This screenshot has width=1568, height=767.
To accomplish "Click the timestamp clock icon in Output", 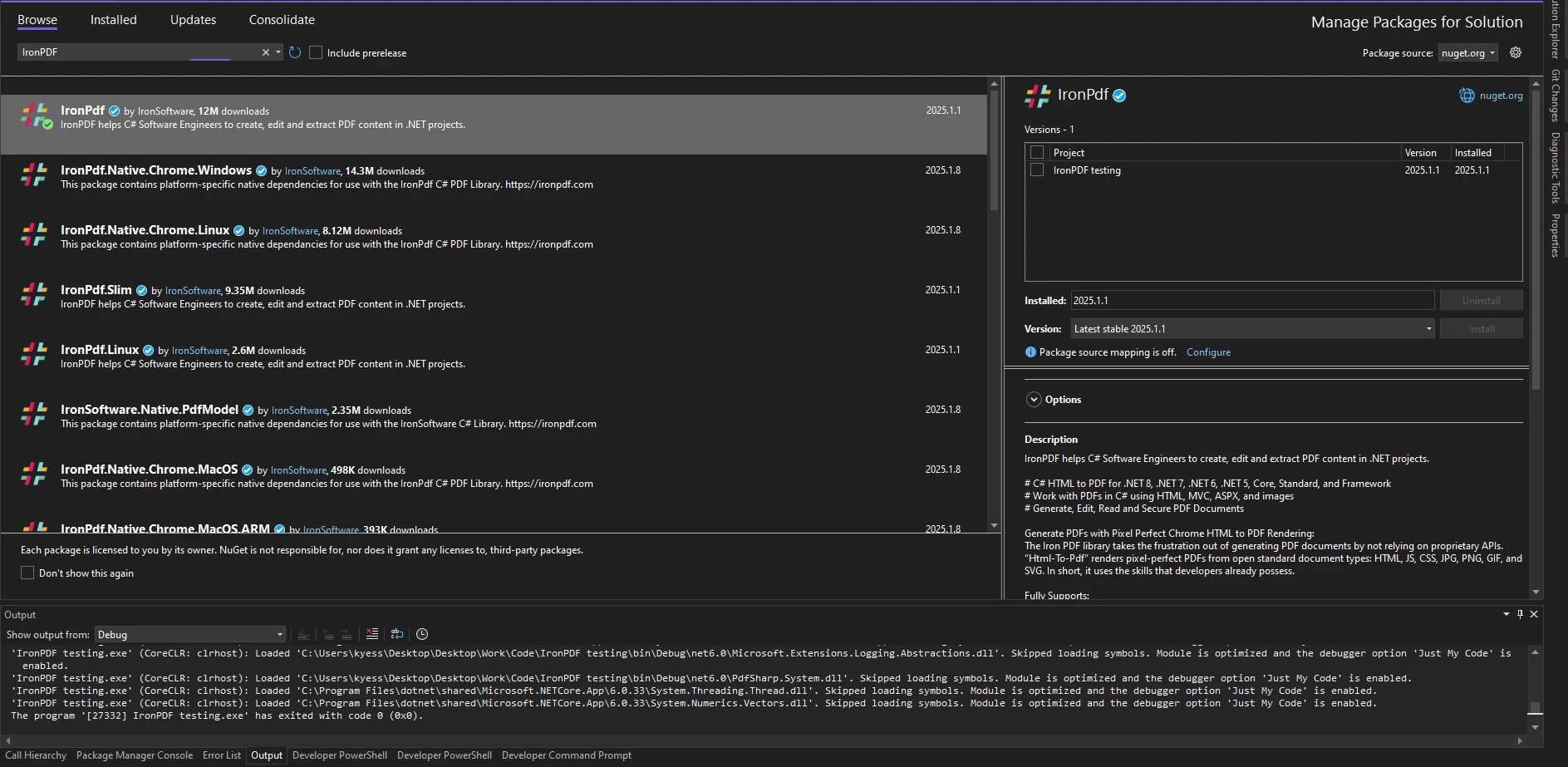I will (x=422, y=634).
